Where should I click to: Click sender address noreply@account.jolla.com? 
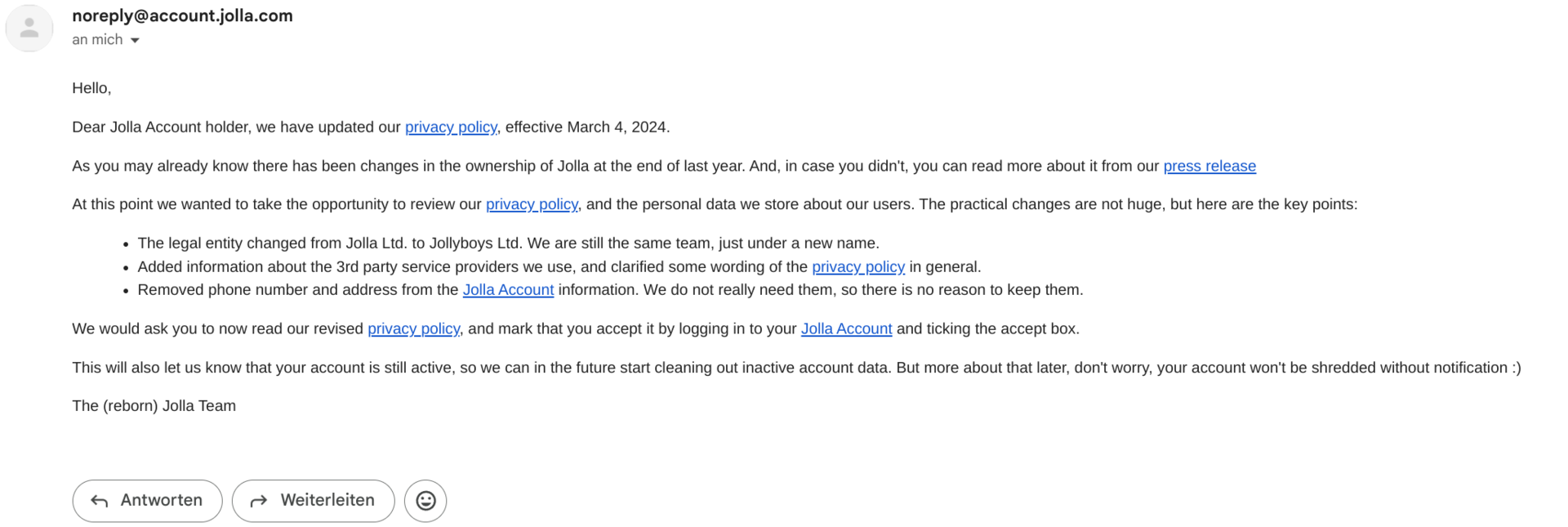tap(182, 16)
